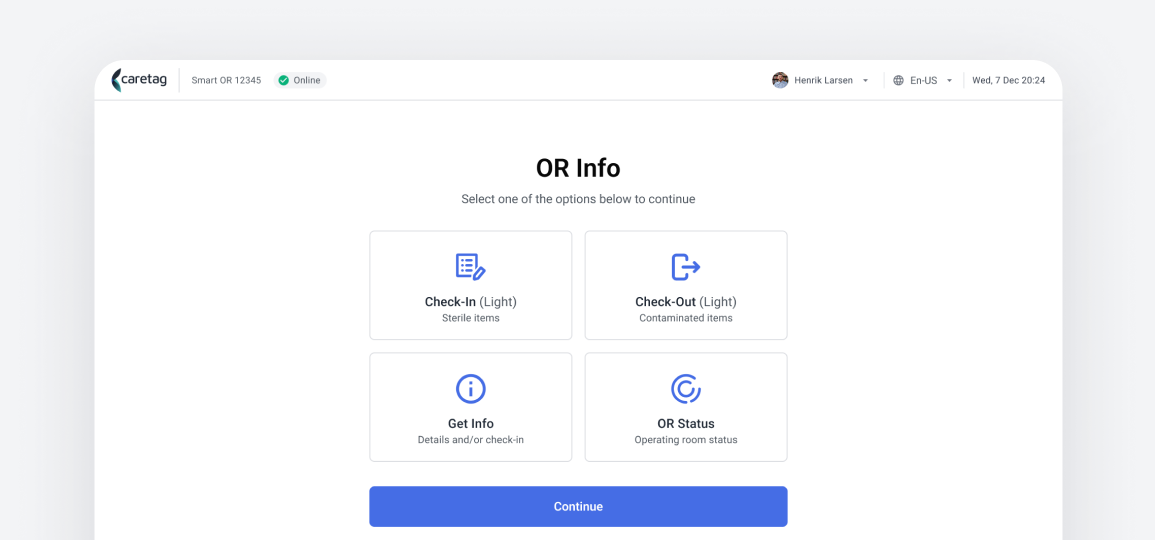Expand the En-US language dropdown arrow
The height and width of the screenshot is (540, 1155).
tap(949, 80)
